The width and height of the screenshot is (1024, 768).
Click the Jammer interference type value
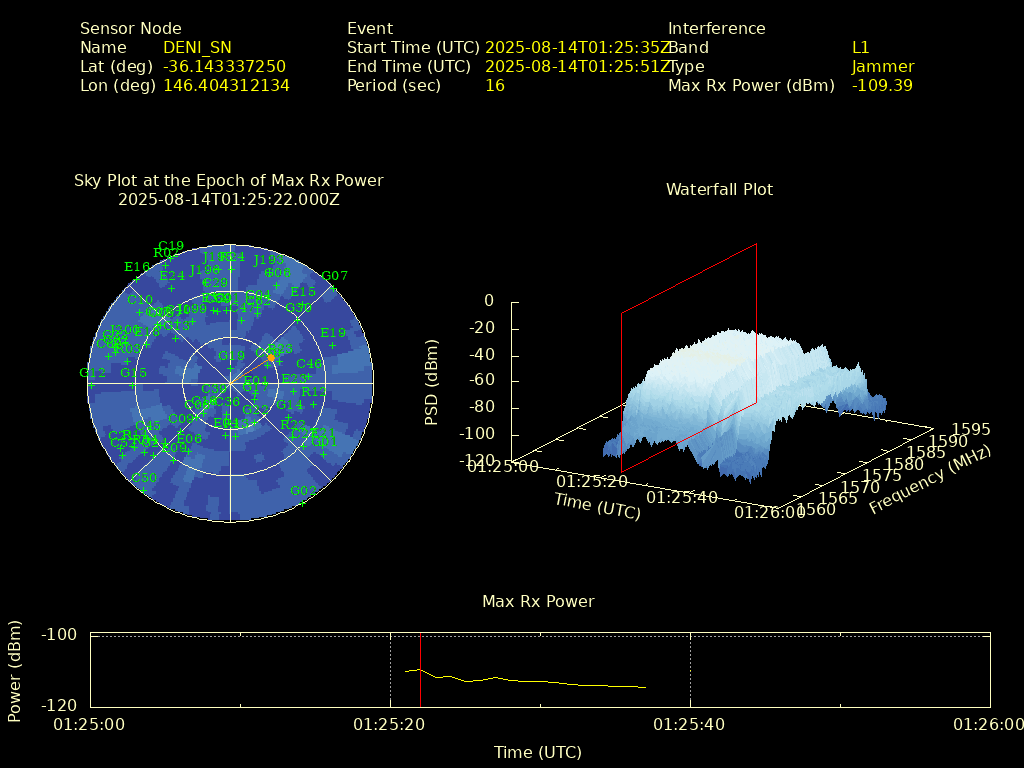(882, 67)
